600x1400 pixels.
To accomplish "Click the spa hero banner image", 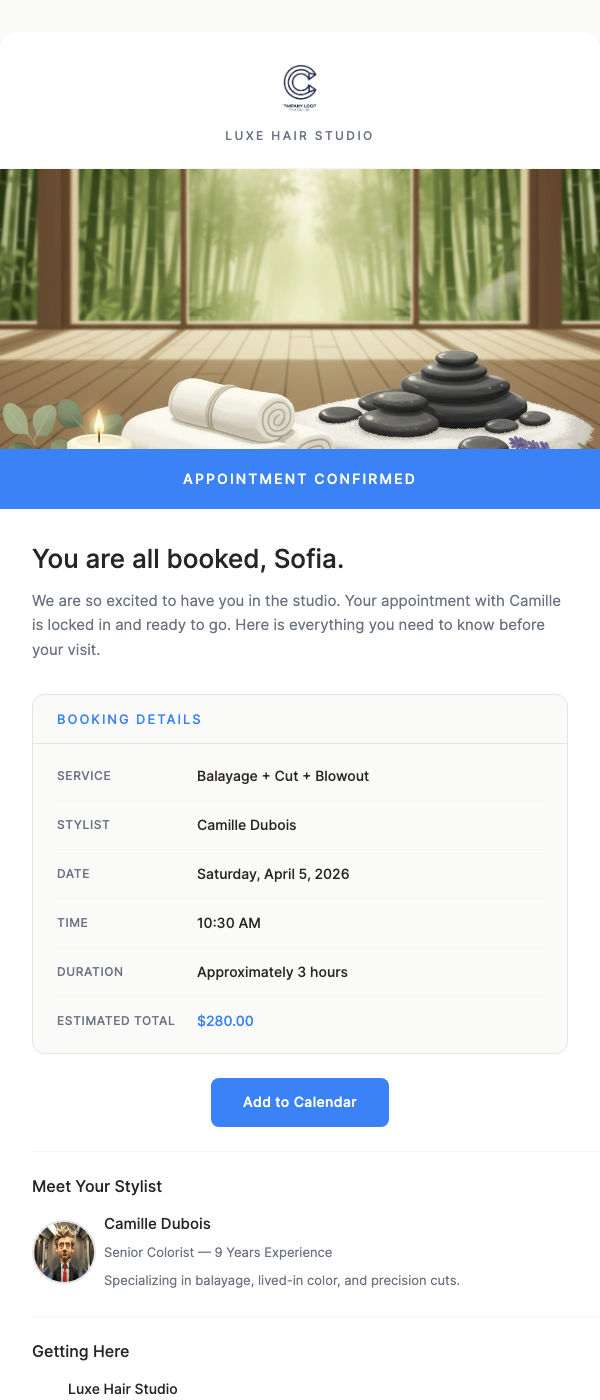I will (300, 307).
